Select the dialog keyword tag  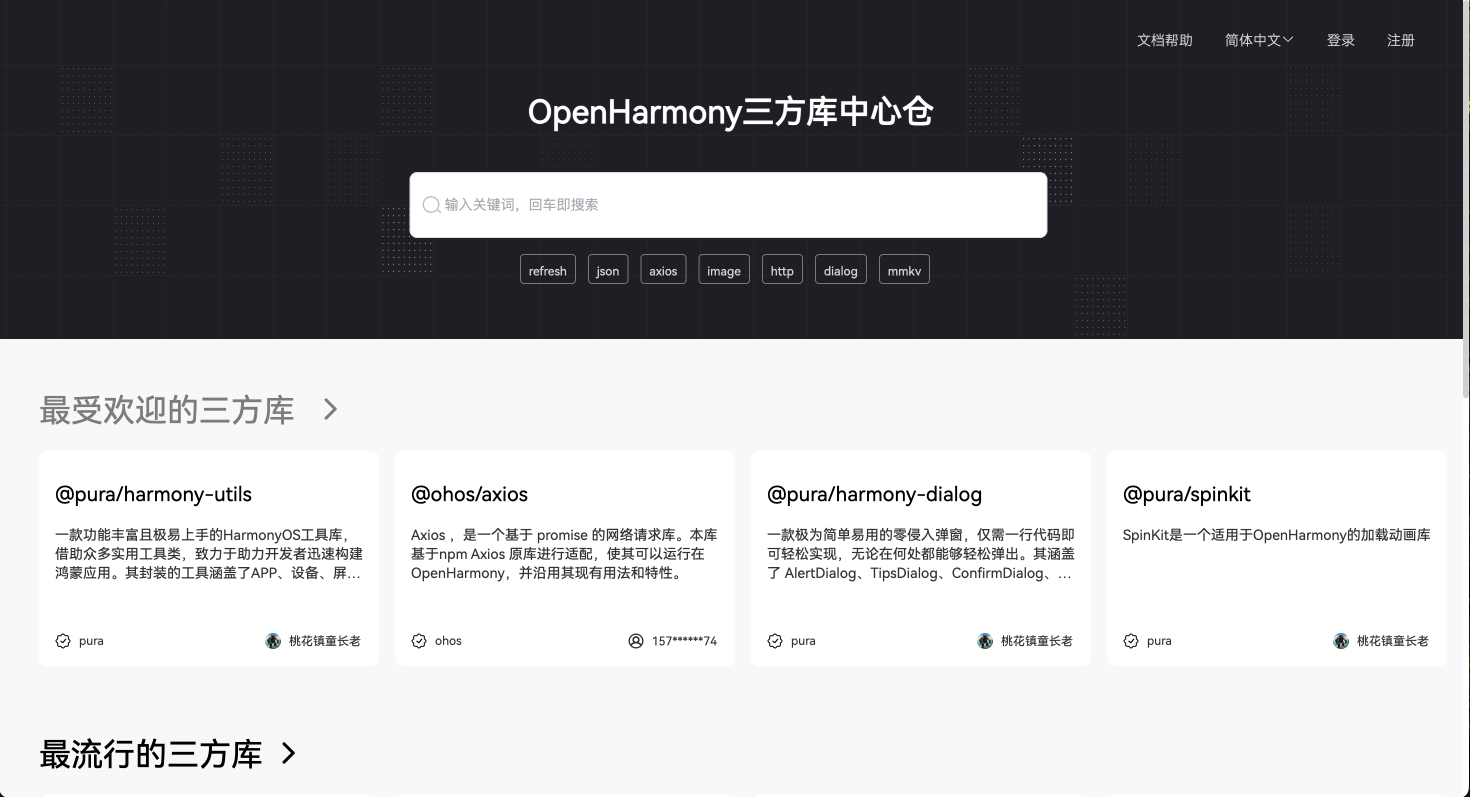pyautogui.click(x=840, y=269)
